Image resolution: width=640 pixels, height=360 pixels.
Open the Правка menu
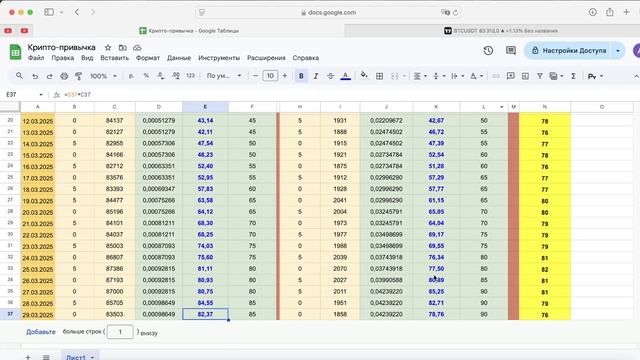(62, 58)
